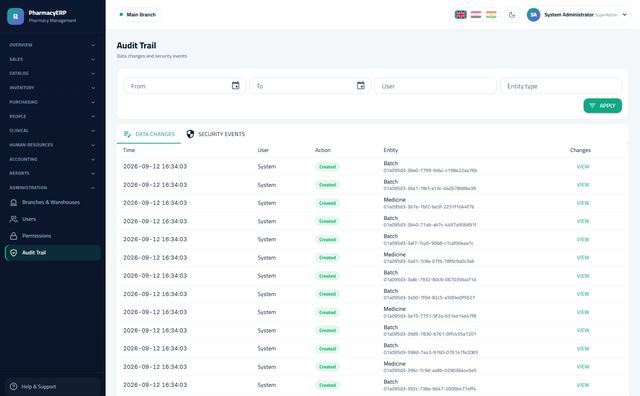Click the Data Changes edit icon
The height and width of the screenshot is (396, 640).
click(127, 134)
